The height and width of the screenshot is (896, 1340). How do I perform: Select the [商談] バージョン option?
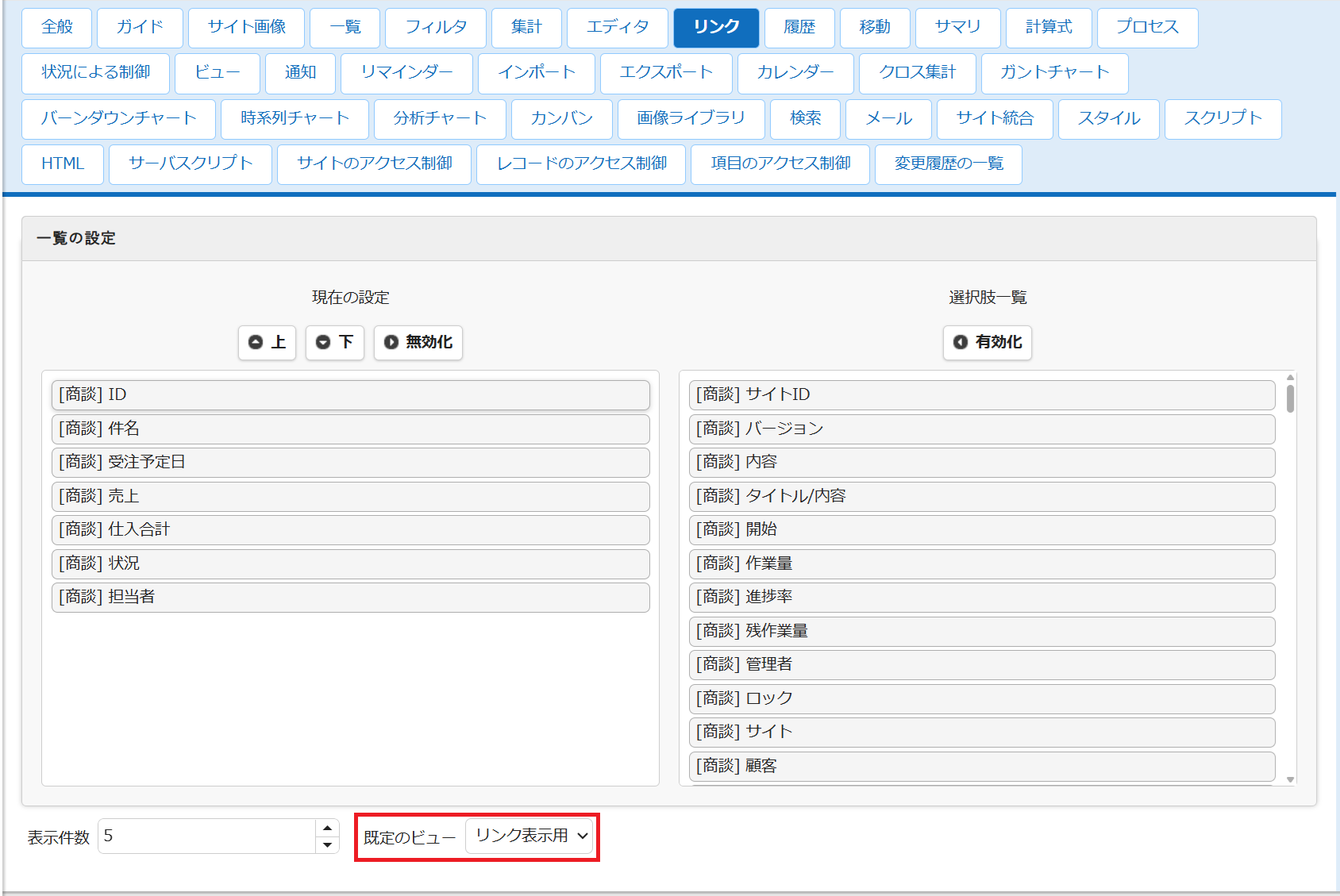pyautogui.click(x=982, y=429)
